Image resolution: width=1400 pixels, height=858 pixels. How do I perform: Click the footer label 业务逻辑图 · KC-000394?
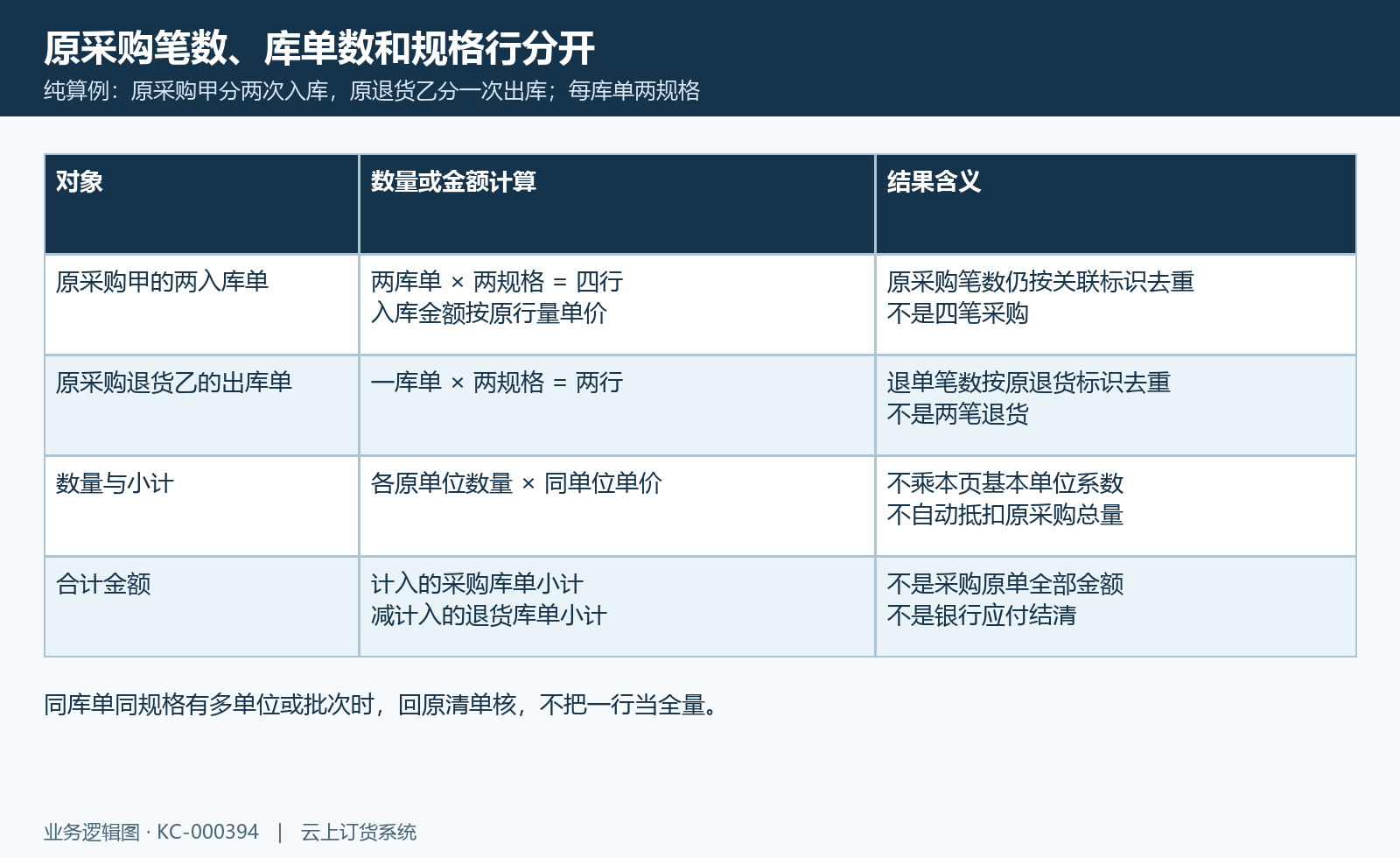click(x=151, y=832)
